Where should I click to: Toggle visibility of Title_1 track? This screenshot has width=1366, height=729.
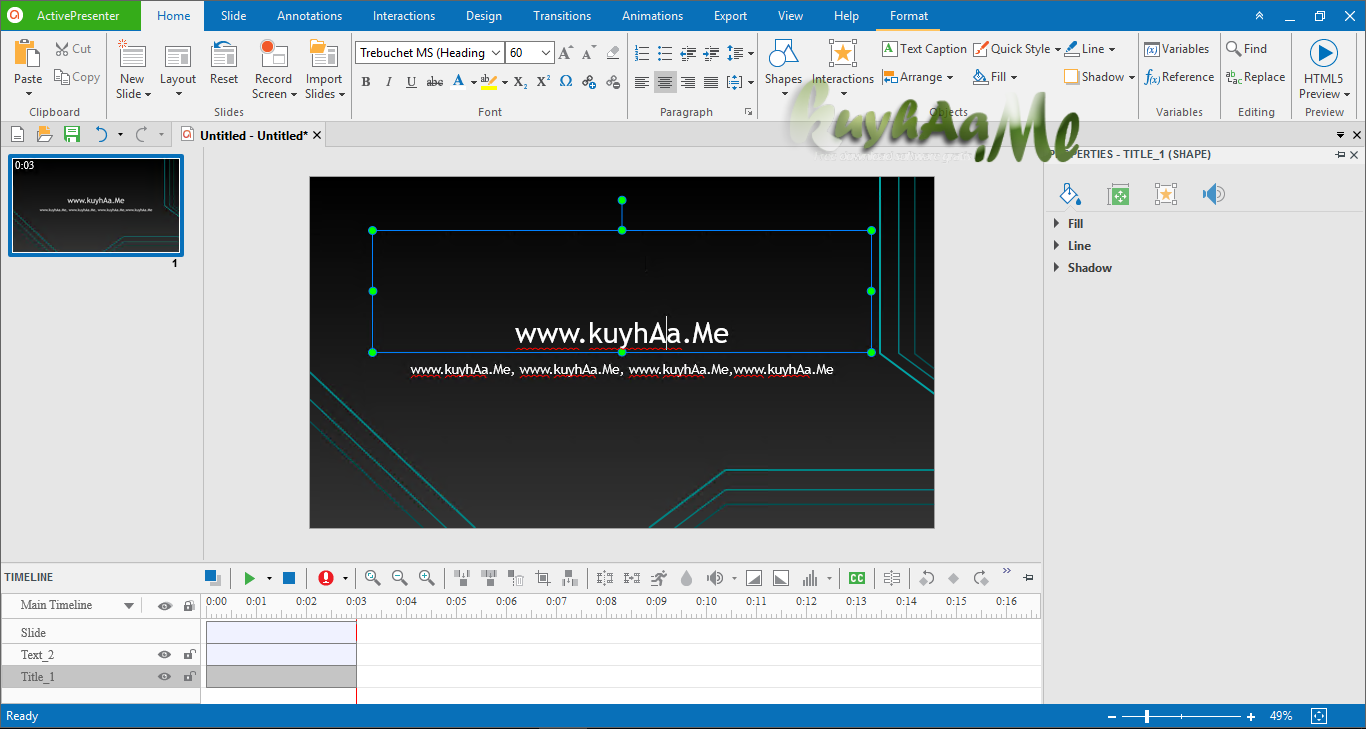coord(165,677)
